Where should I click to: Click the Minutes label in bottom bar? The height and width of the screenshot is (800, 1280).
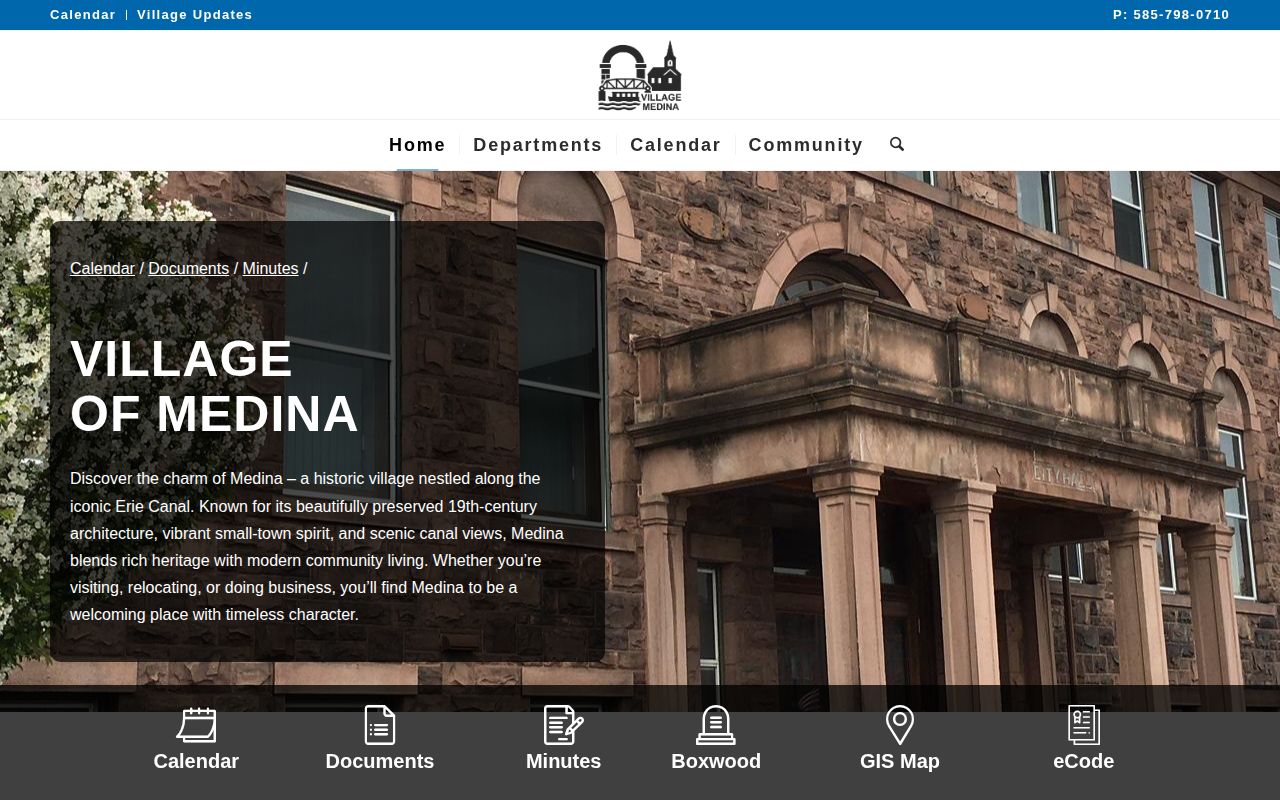point(564,761)
